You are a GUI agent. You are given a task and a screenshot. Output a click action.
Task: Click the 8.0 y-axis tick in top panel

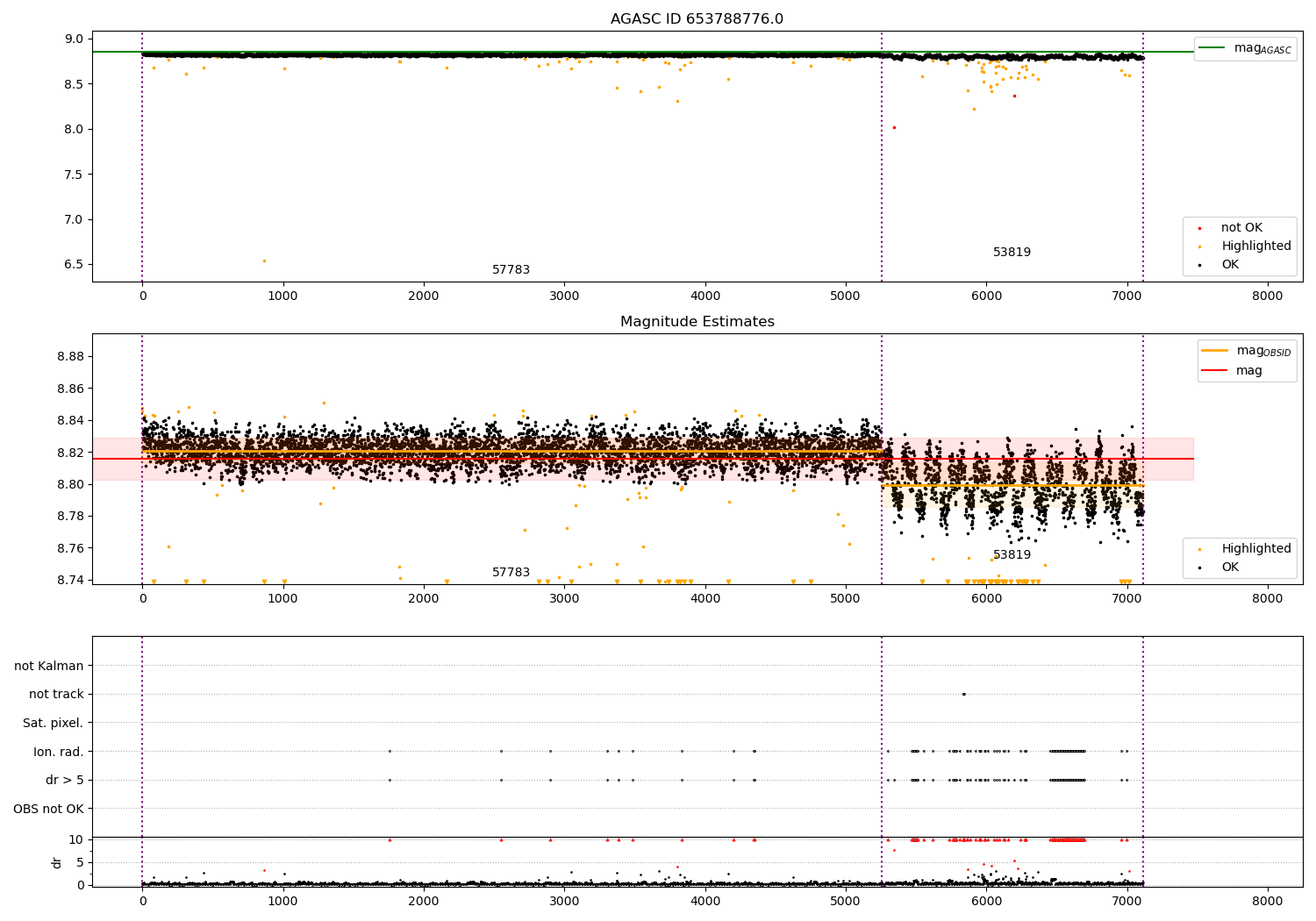click(x=75, y=129)
